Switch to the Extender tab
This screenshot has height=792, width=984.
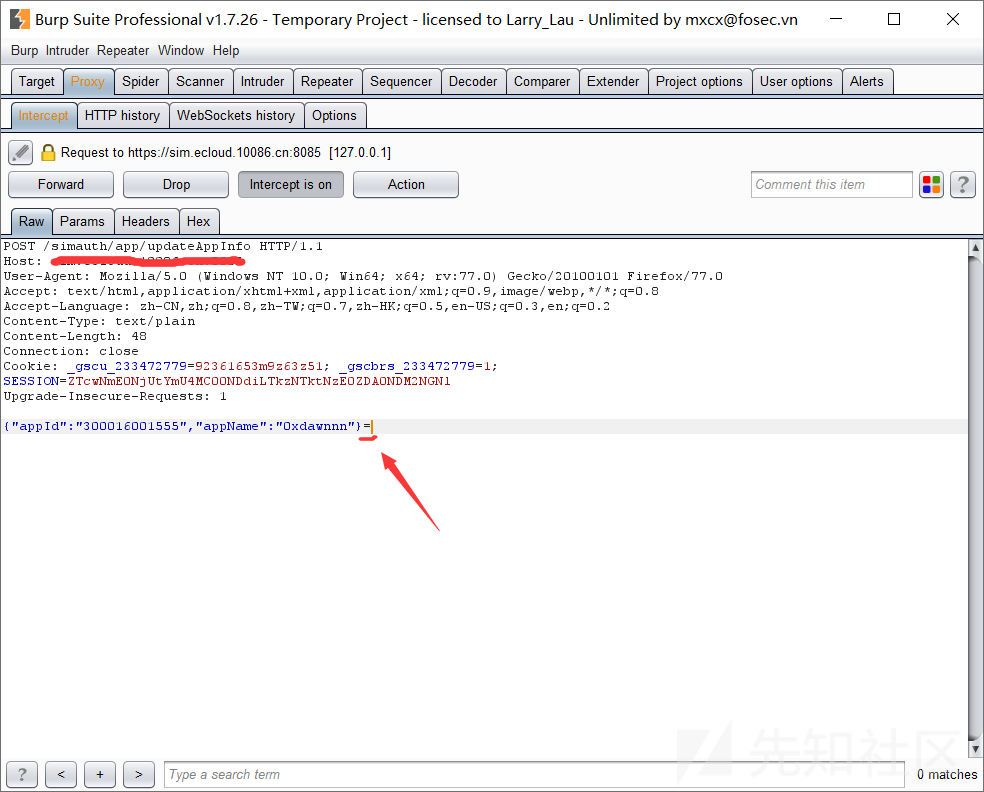(x=613, y=82)
